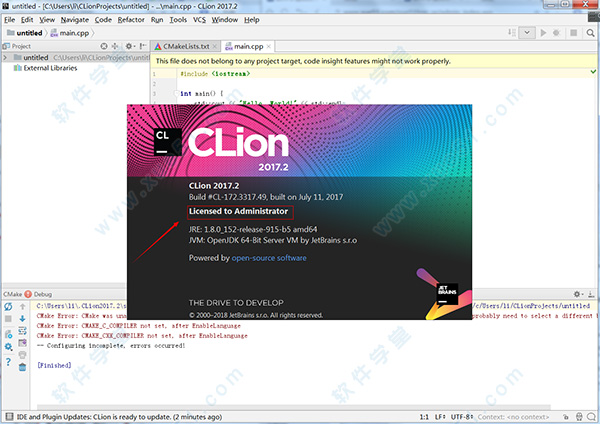Open the Refactor menu
This screenshot has height=424, width=600.
[x=131, y=20]
